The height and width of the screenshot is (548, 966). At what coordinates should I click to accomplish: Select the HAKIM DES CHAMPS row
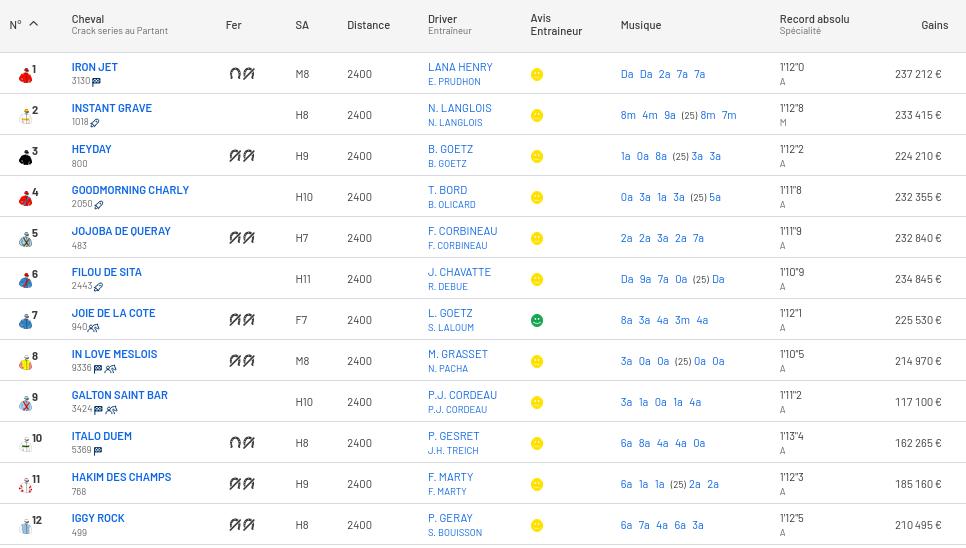point(483,483)
